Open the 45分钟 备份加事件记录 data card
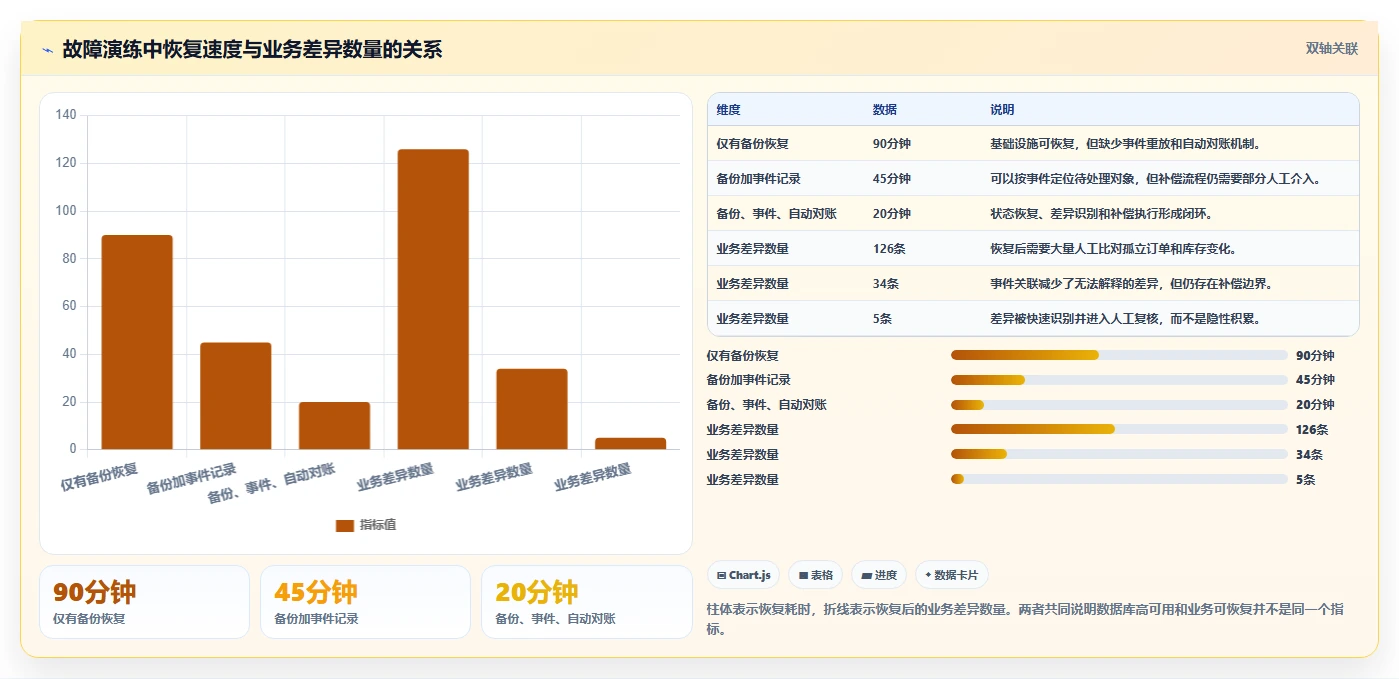 [365, 602]
